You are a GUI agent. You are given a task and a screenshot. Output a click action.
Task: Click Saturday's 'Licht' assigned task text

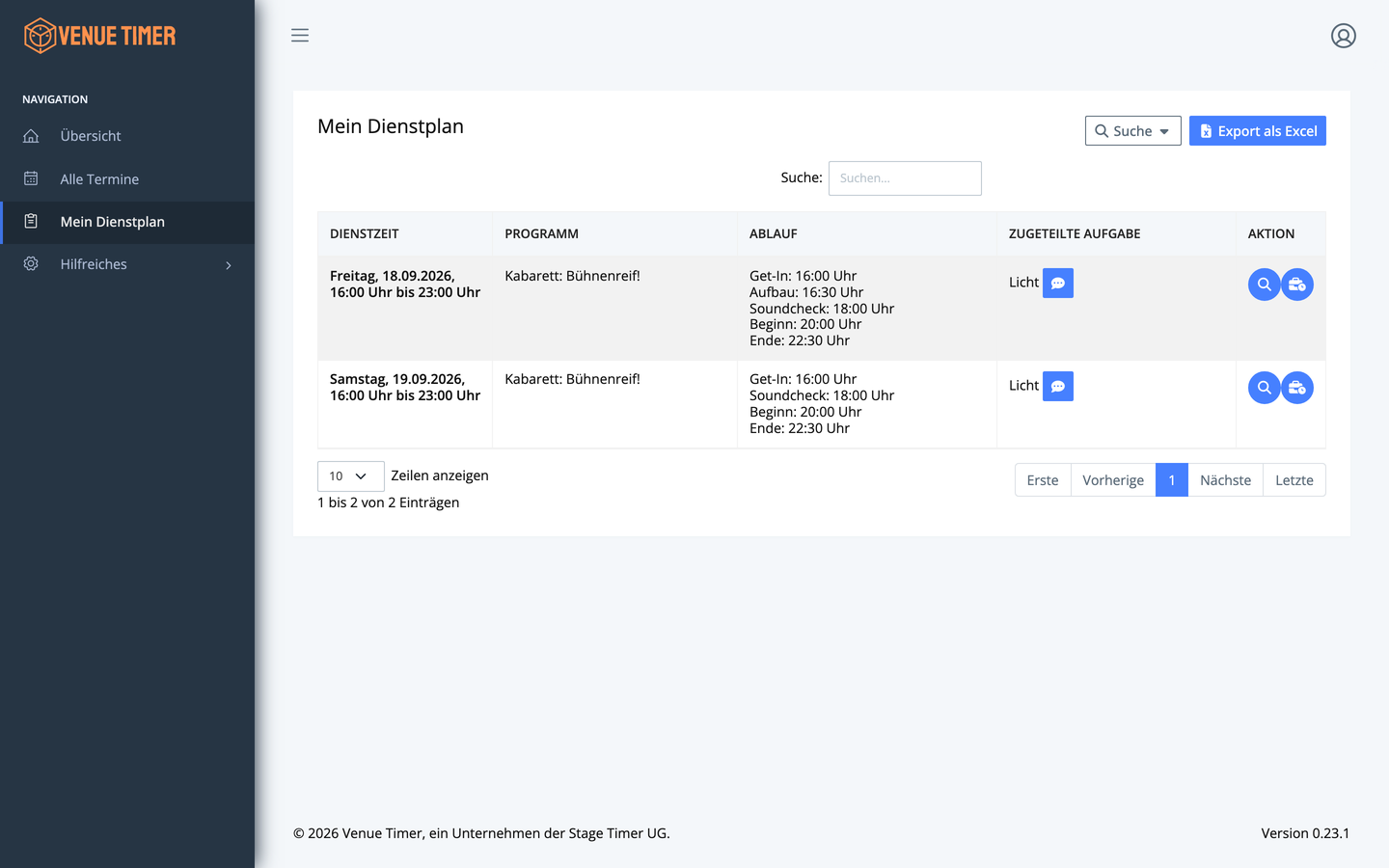click(x=1023, y=386)
